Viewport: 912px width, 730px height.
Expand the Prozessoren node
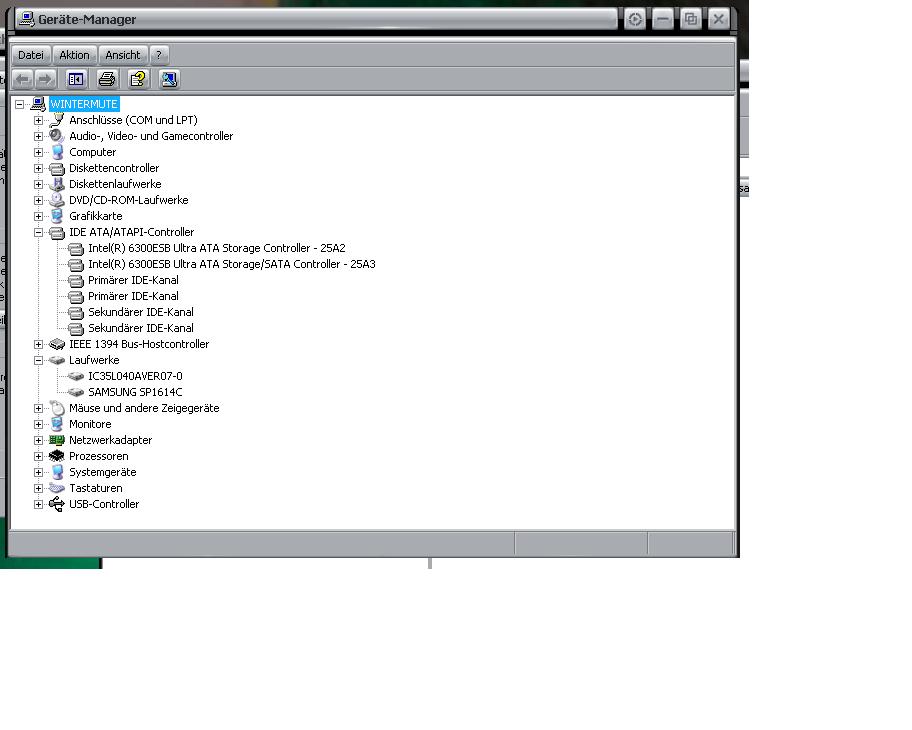click(x=38, y=456)
